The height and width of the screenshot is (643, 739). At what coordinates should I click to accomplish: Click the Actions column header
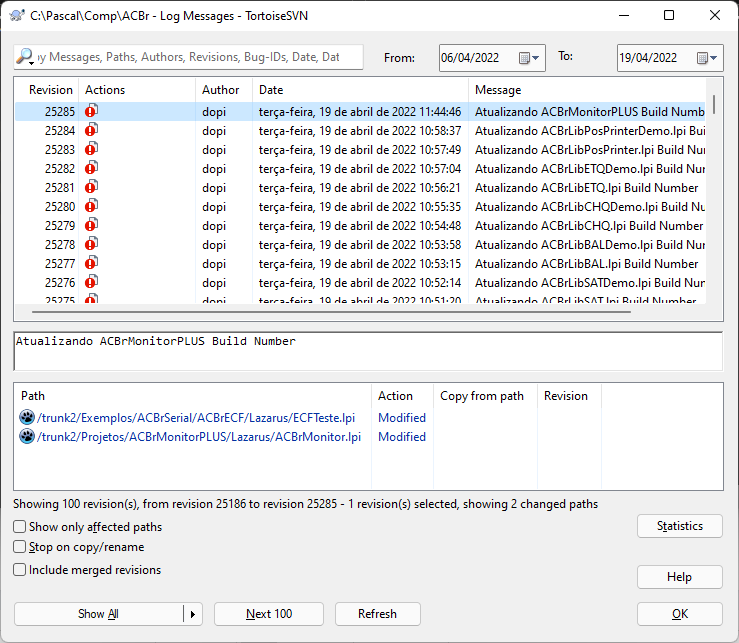137,90
